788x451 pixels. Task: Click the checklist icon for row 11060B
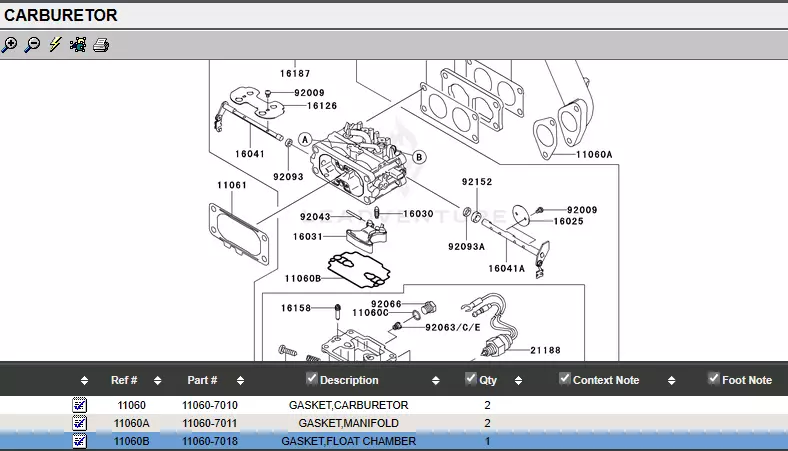80,441
